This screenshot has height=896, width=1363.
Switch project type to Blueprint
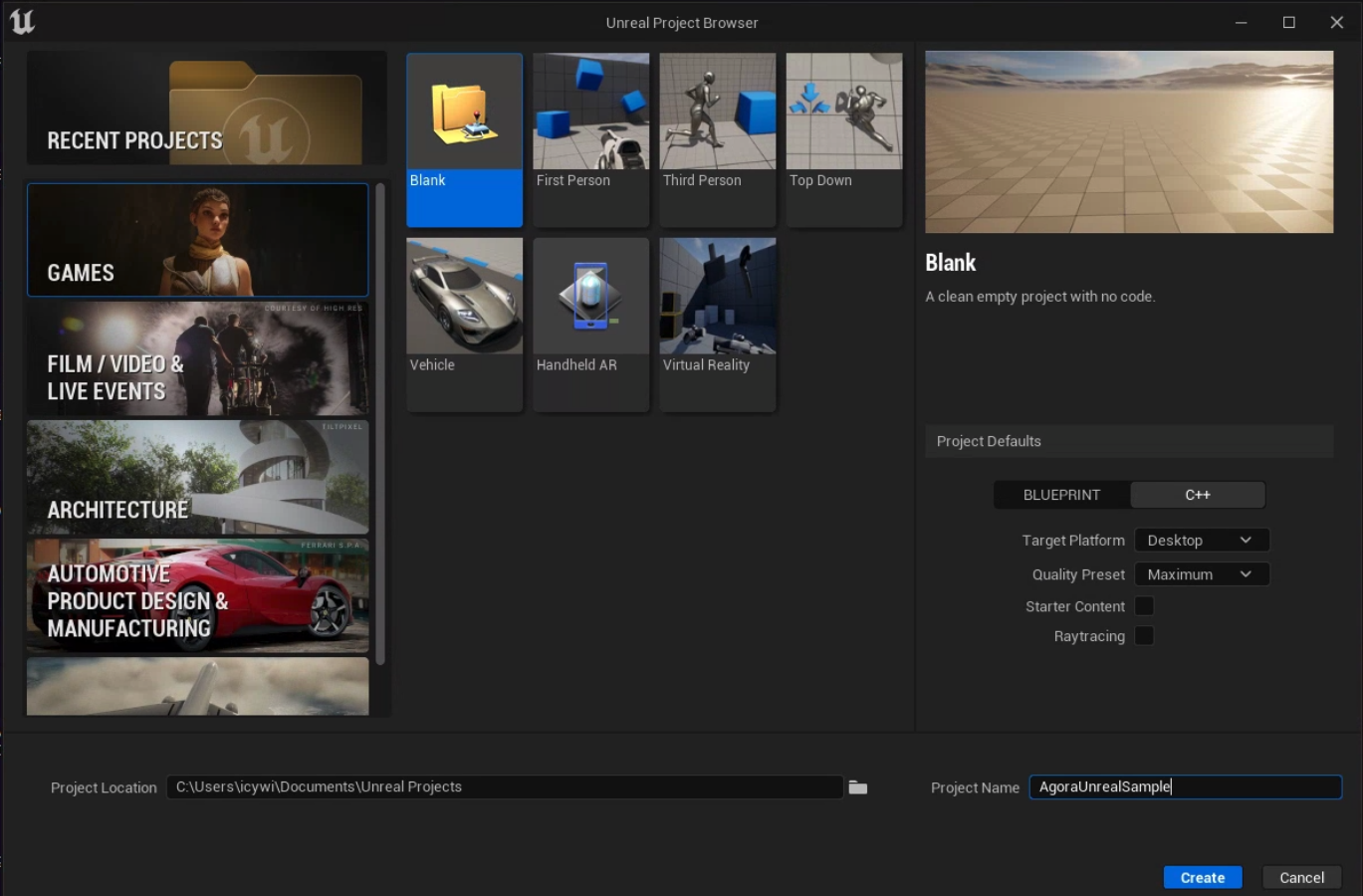[x=1061, y=495]
